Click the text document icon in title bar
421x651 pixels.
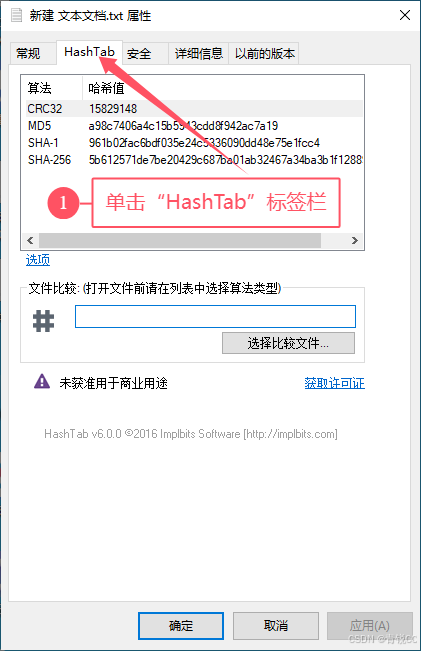point(17,15)
